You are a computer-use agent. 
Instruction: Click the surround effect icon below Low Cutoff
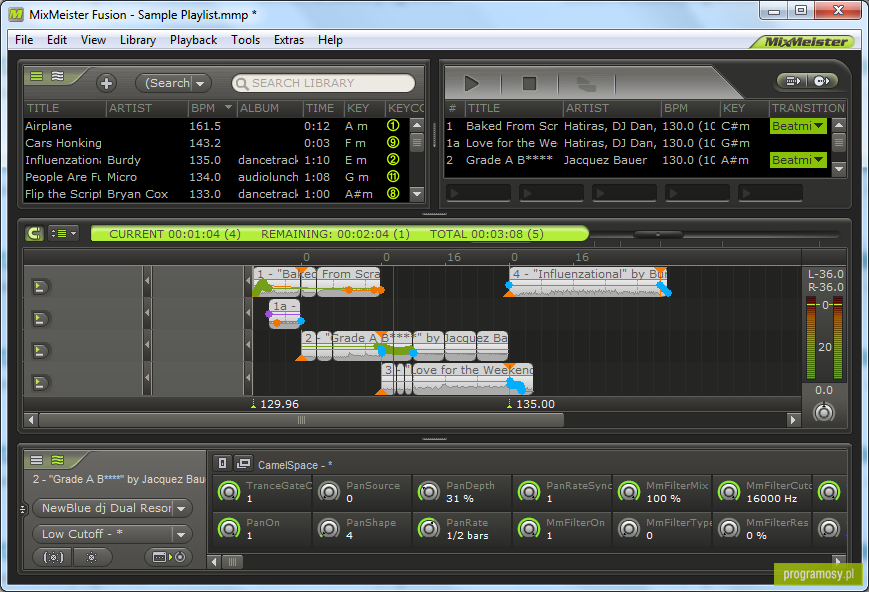click(x=53, y=557)
